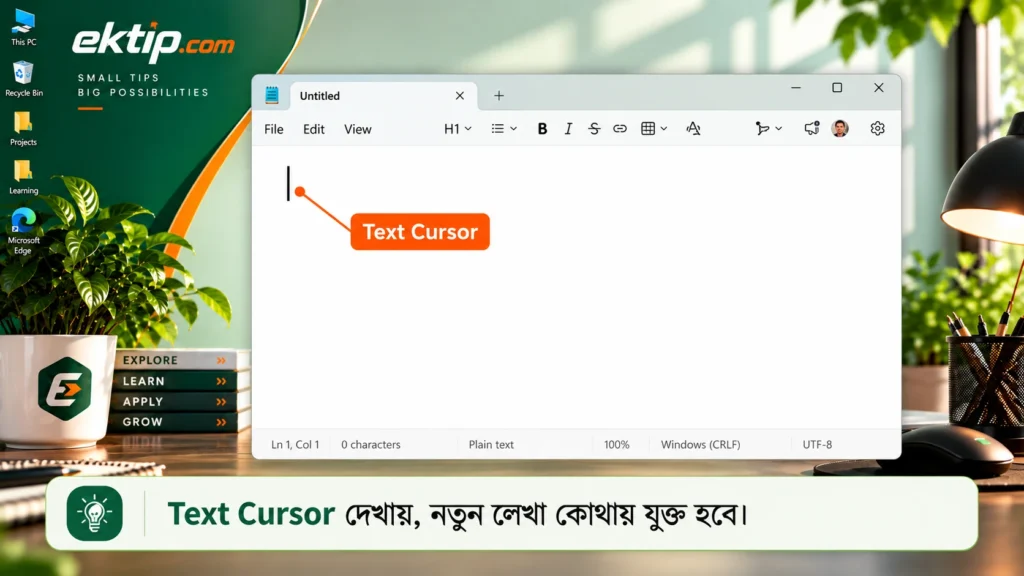The width and height of the screenshot is (1024, 576).
Task: Clear formatting with the A icon
Action: pos(693,129)
